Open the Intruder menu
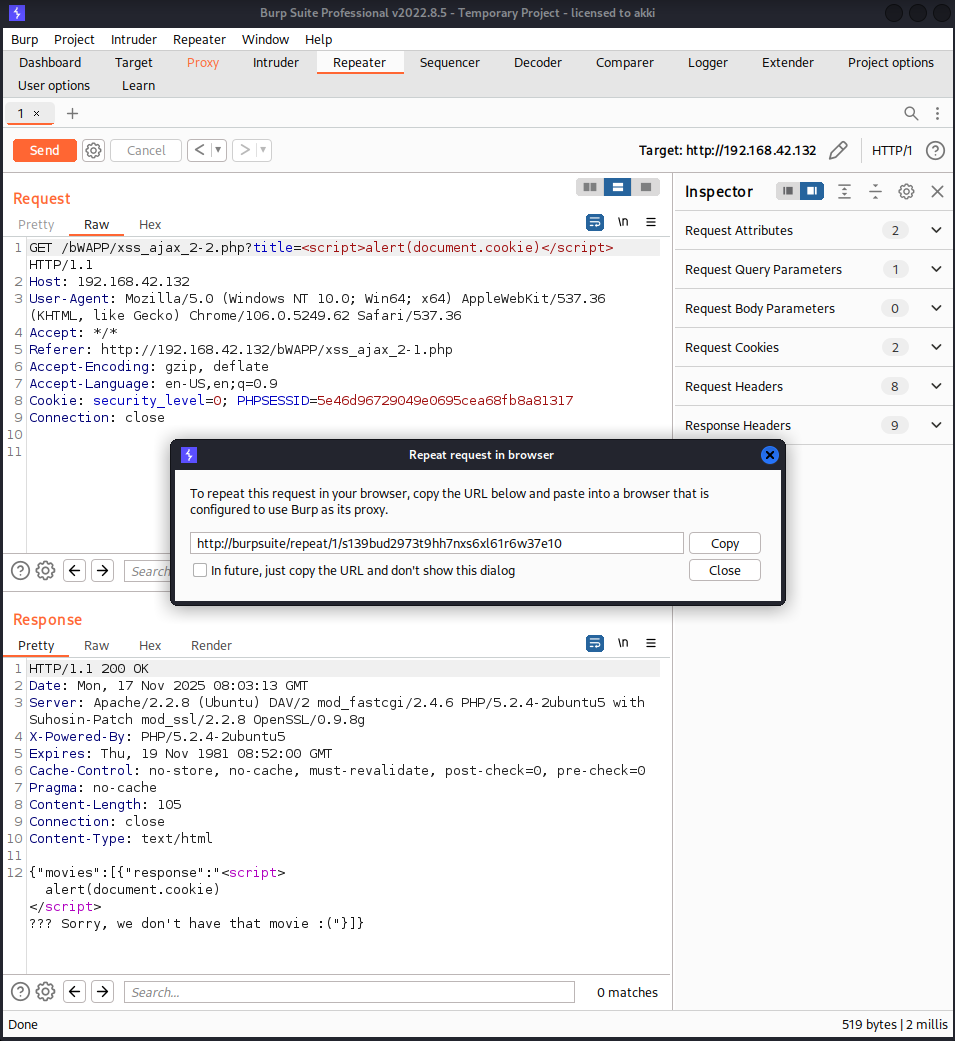The height and width of the screenshot is (1041, 955). point(134,39)
